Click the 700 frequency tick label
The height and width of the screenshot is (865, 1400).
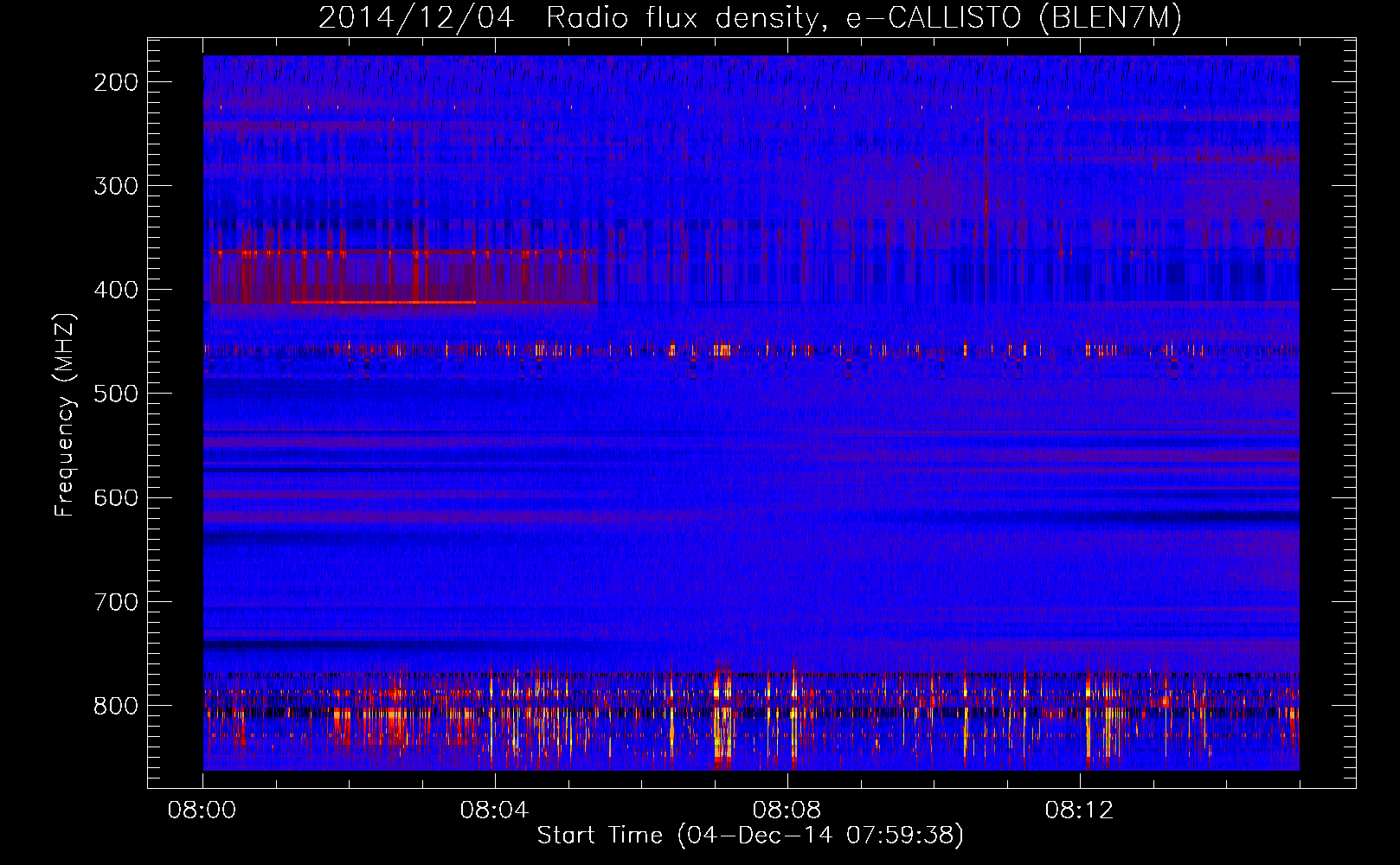coord(115,601)
